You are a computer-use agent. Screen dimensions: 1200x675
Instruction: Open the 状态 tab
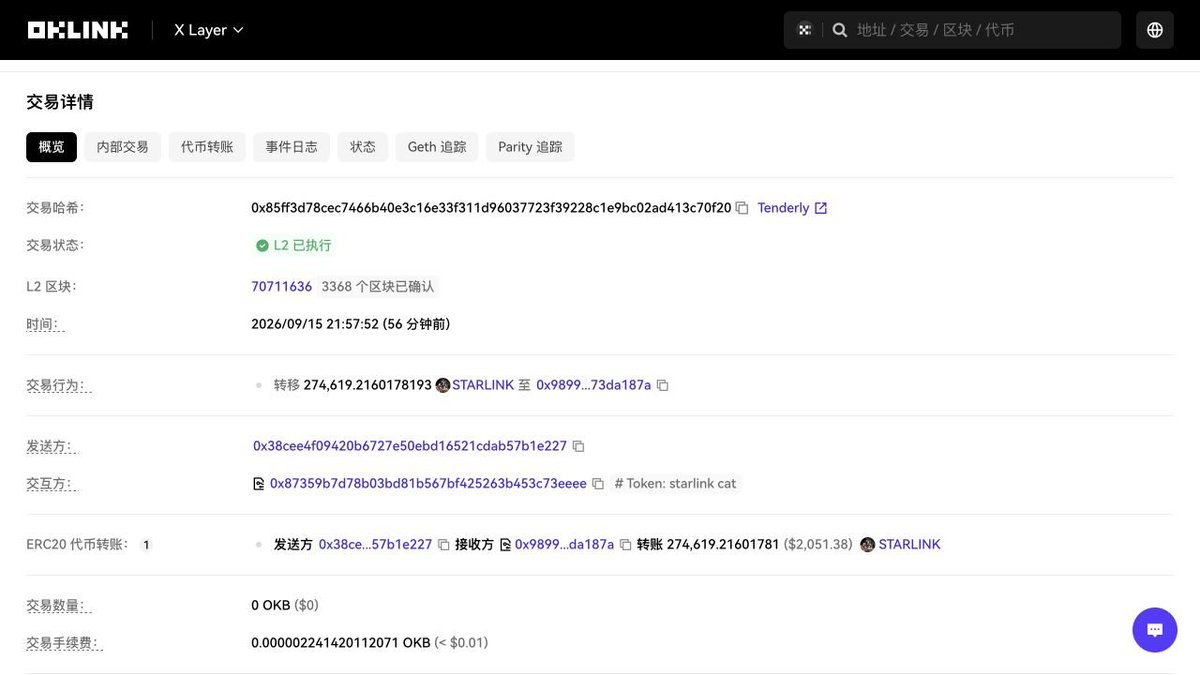tap(362, 147)
